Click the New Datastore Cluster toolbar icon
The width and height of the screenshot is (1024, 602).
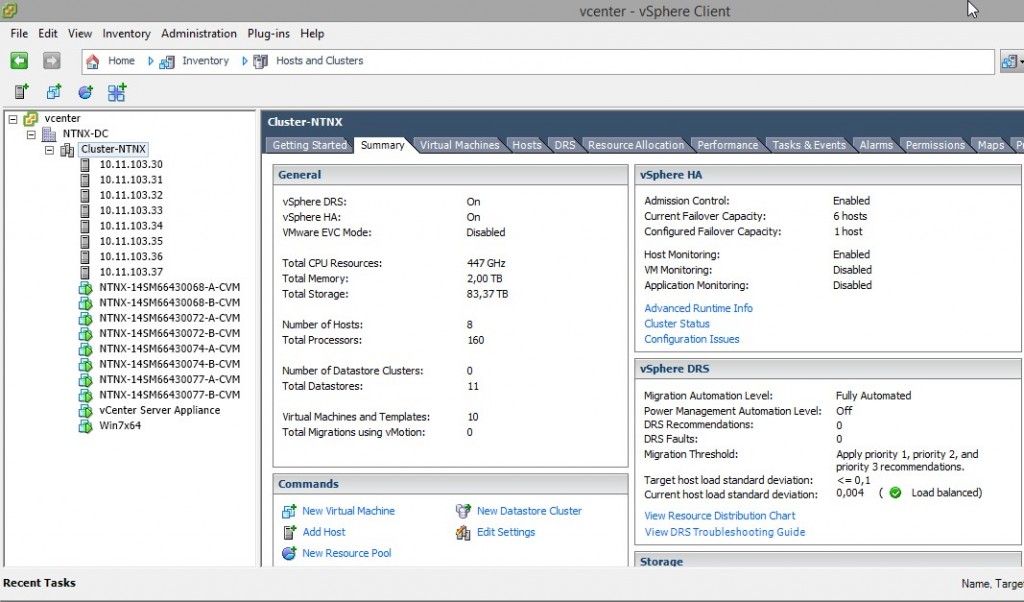[463, 511]
